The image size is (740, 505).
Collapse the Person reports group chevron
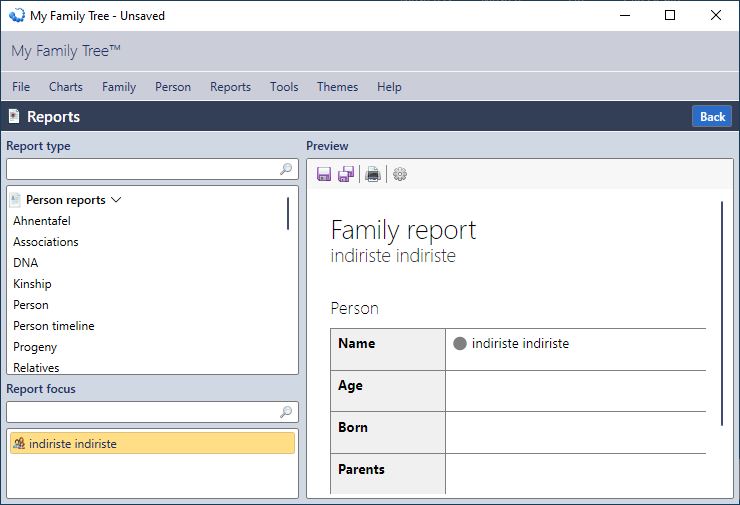tap(116, 200)
